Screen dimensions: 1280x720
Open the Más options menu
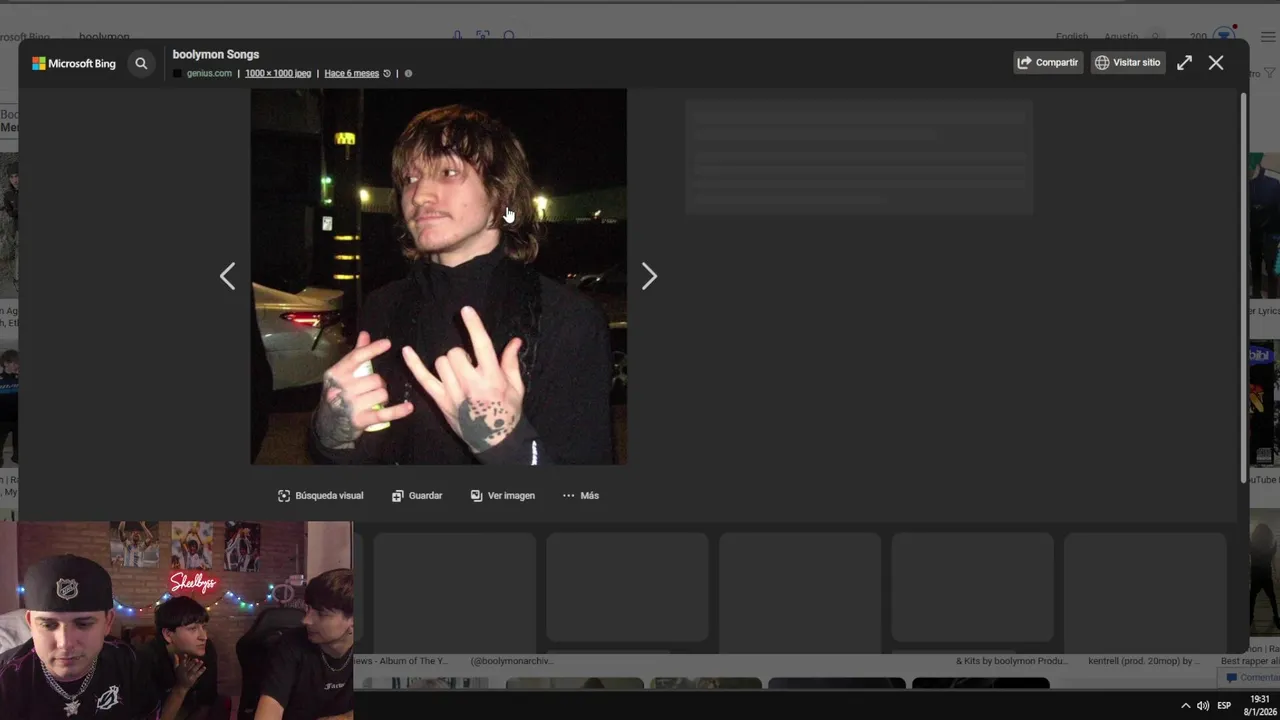(581, 495)
